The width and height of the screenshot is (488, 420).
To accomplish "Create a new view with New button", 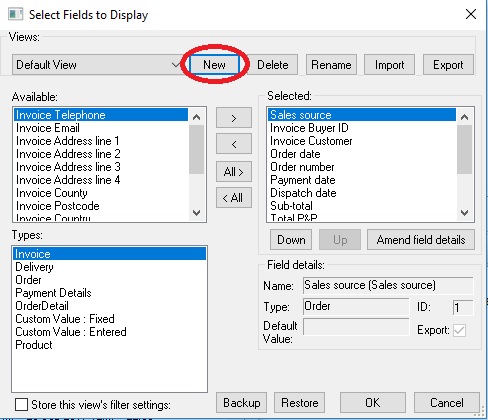I will [214, 65].
